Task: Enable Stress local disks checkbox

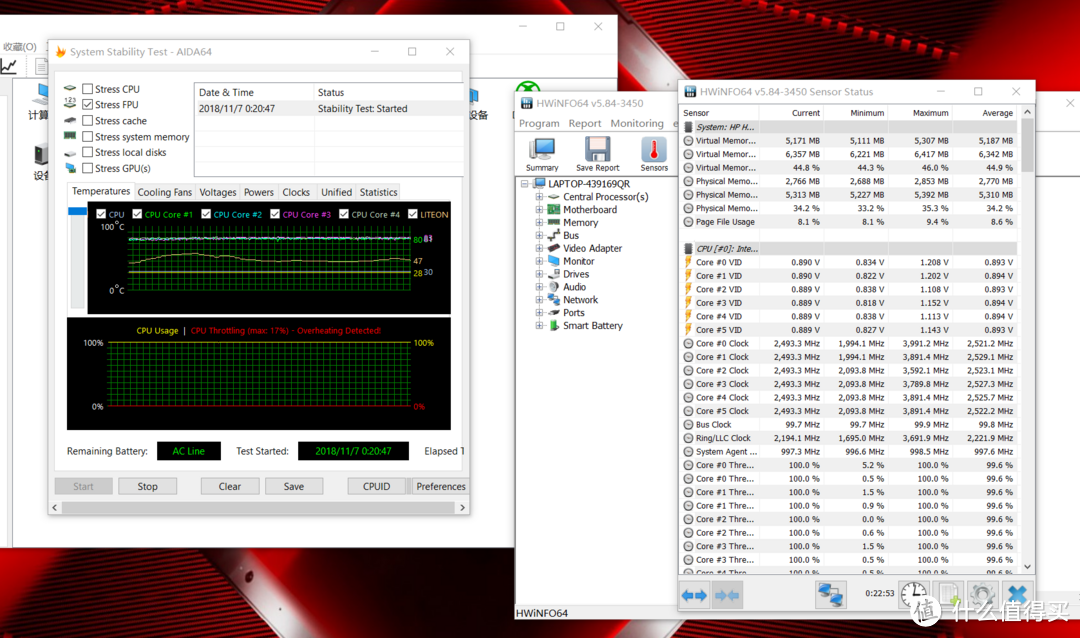Action: (87, 152)
